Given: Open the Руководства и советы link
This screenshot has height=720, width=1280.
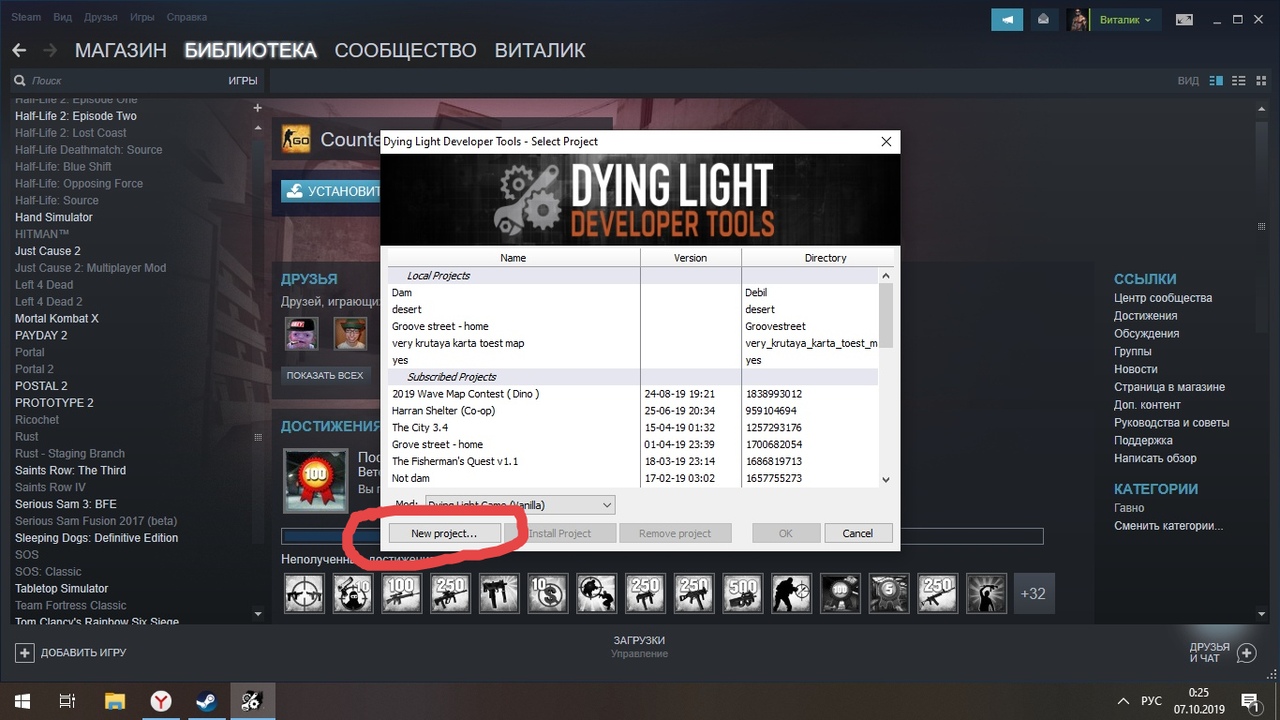Looking at the screenshot, I should click(x=1172, y=422).
